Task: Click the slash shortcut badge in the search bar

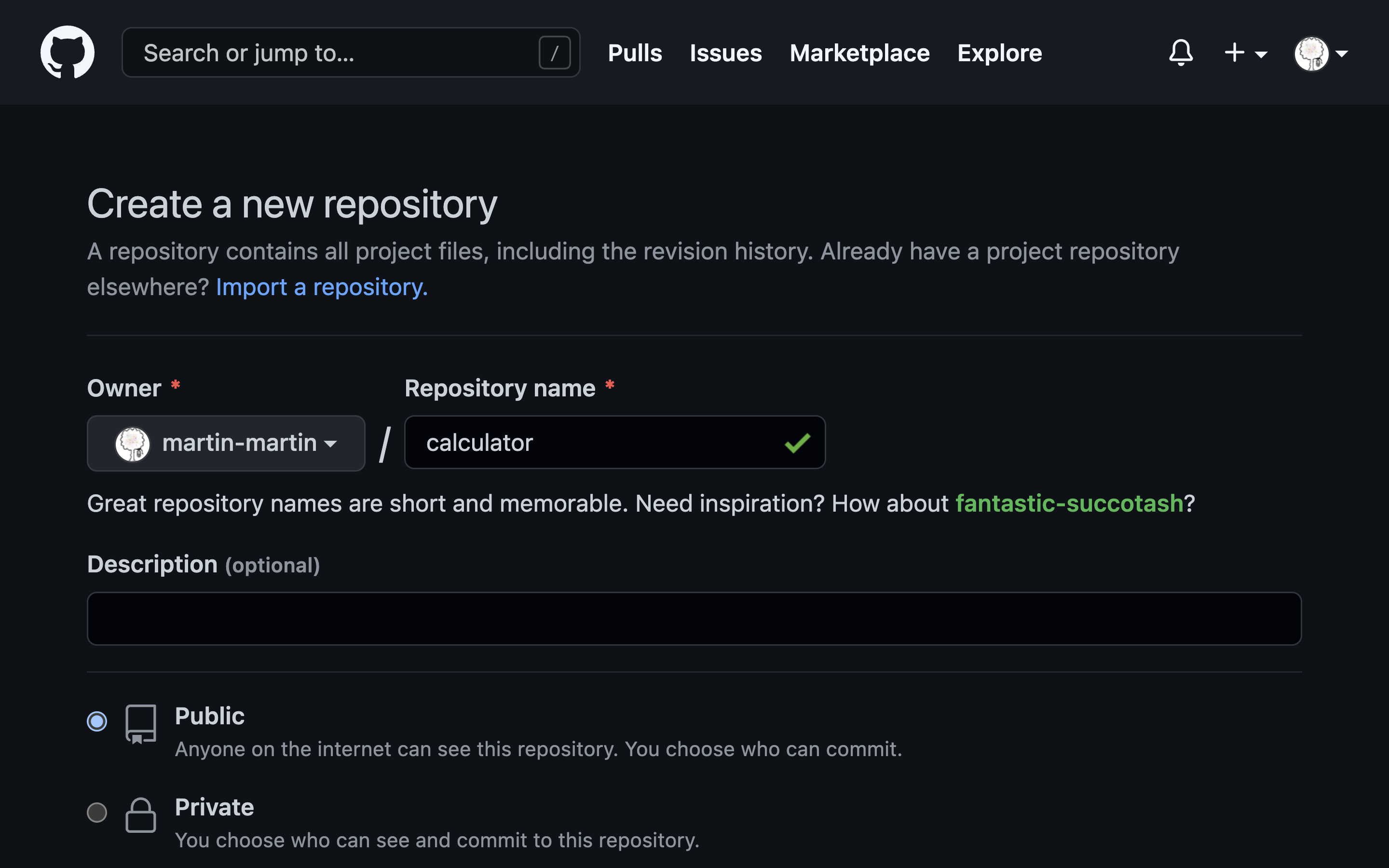Action: (554, 52)
